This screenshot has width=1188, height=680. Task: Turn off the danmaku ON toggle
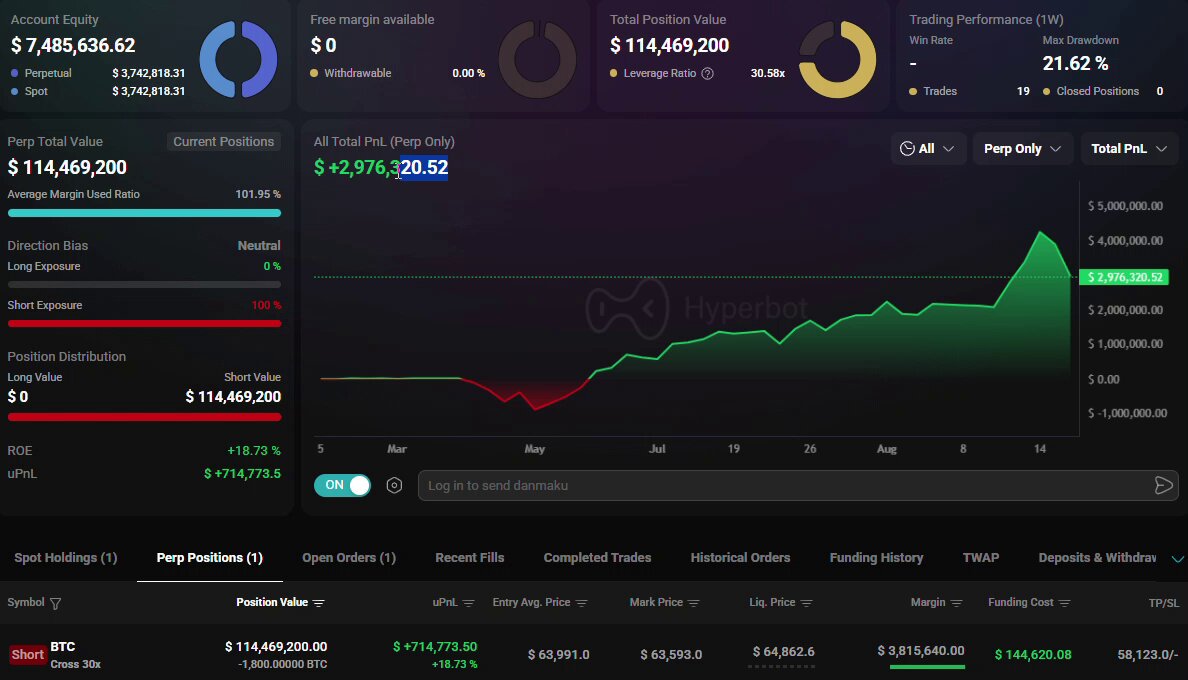[x=342, y=485]
